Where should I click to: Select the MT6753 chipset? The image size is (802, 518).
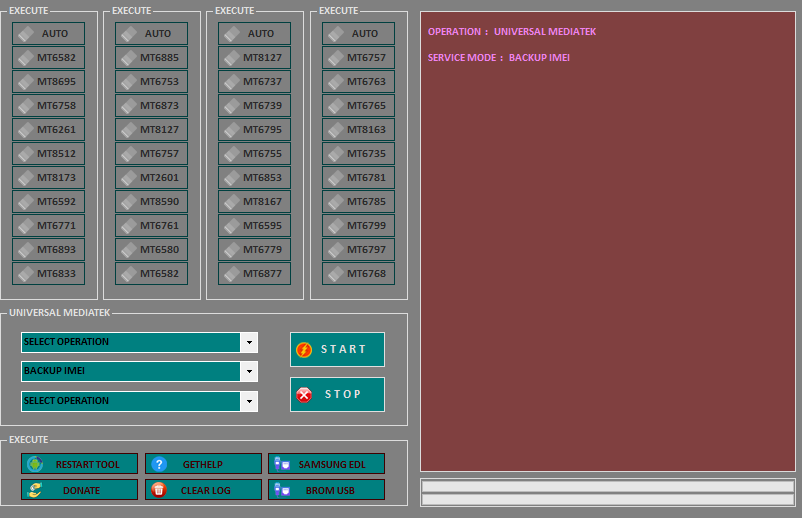click(151, 81)
